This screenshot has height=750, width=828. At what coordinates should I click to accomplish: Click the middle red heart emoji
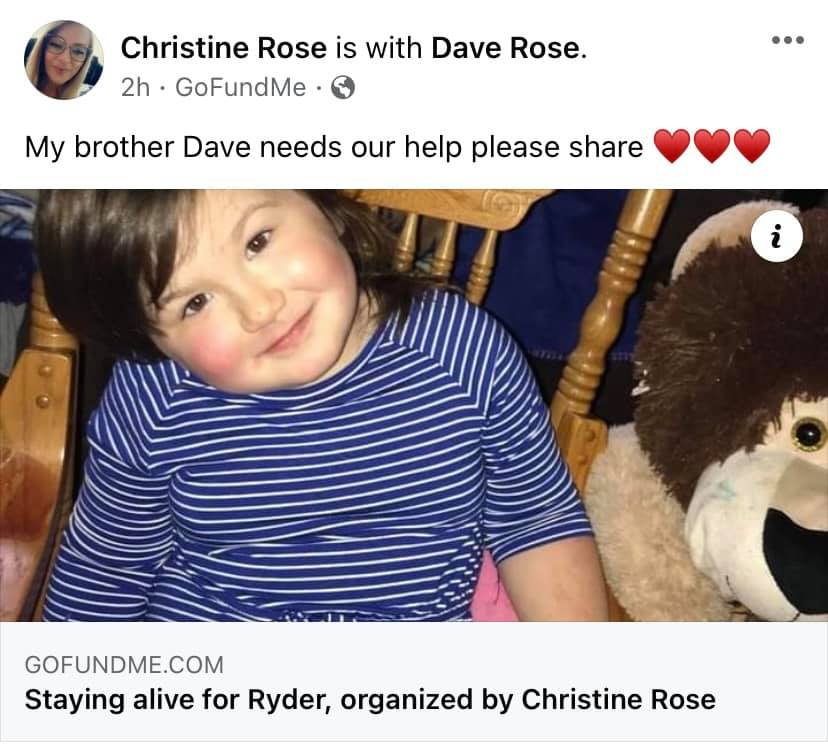click(711, 146)
